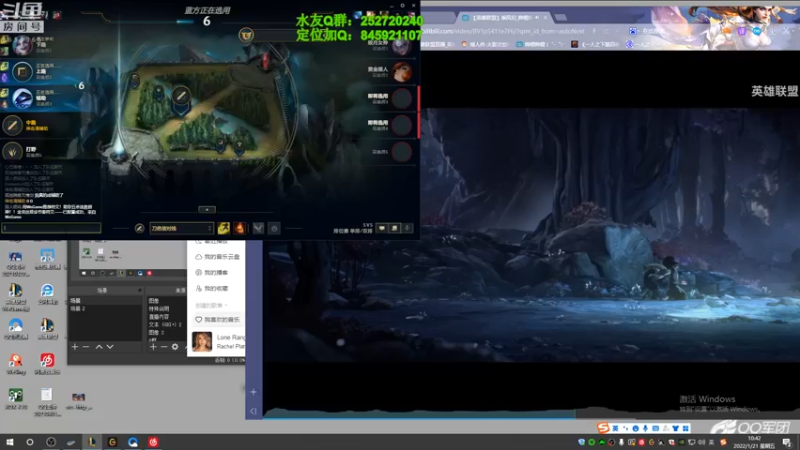Open the NetEase Music desktop shortcut

[47, 364]
